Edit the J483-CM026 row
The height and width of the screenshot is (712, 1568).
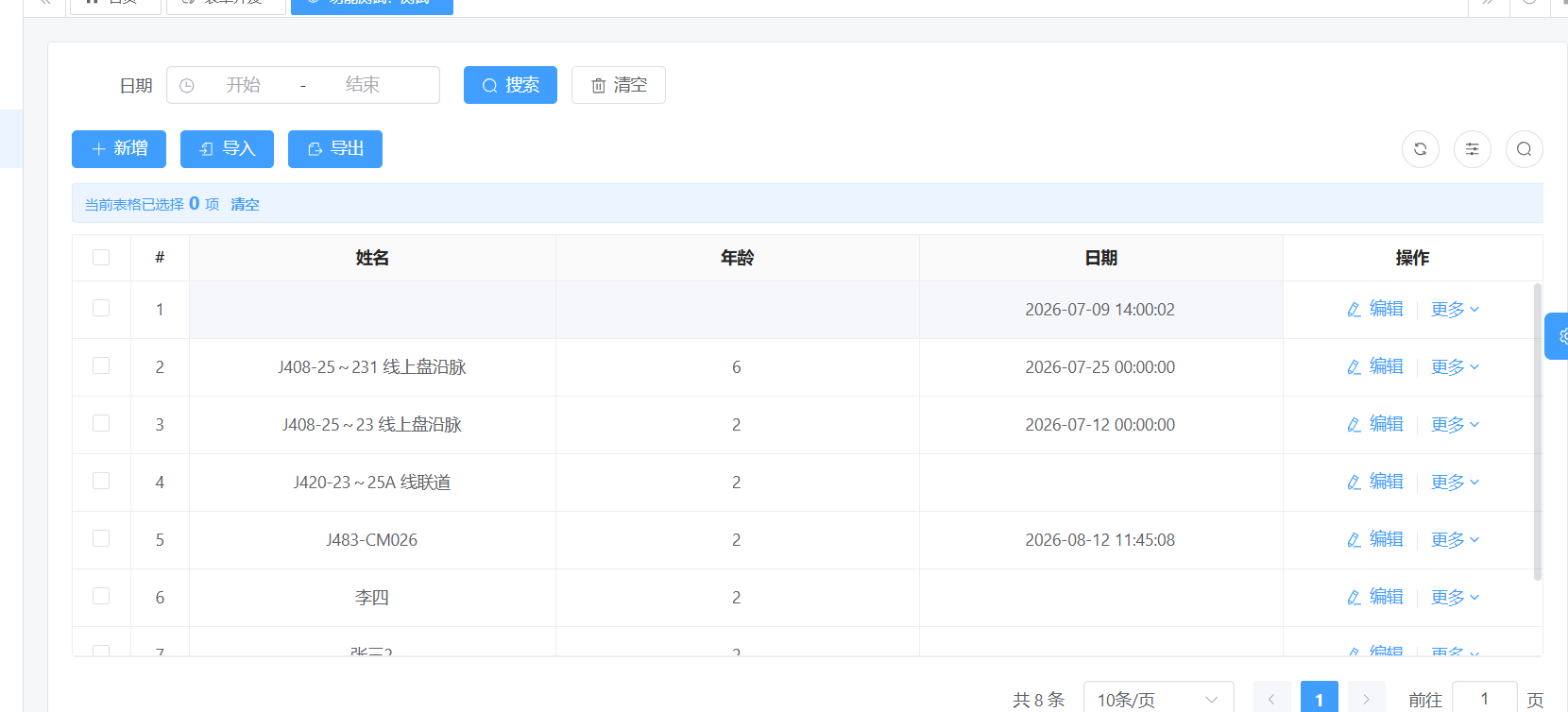(x=1375, y=540)
